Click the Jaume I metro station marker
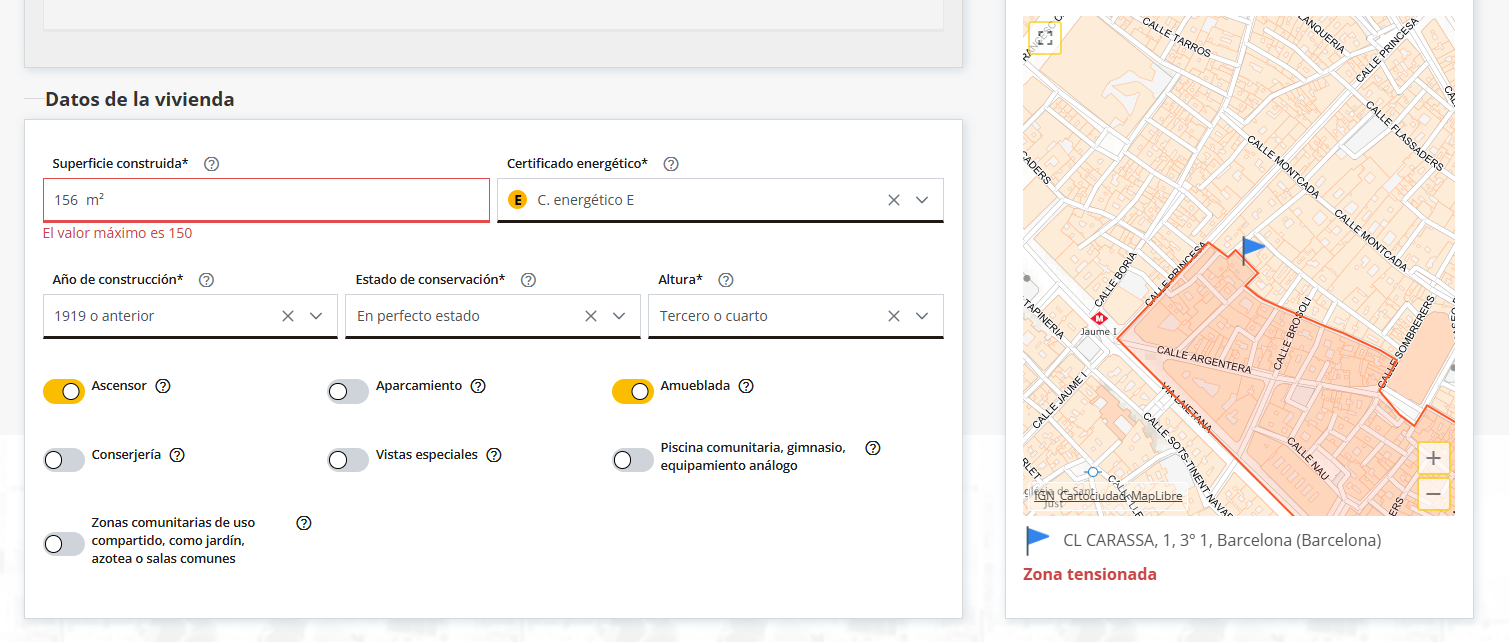 [1100, 318]
